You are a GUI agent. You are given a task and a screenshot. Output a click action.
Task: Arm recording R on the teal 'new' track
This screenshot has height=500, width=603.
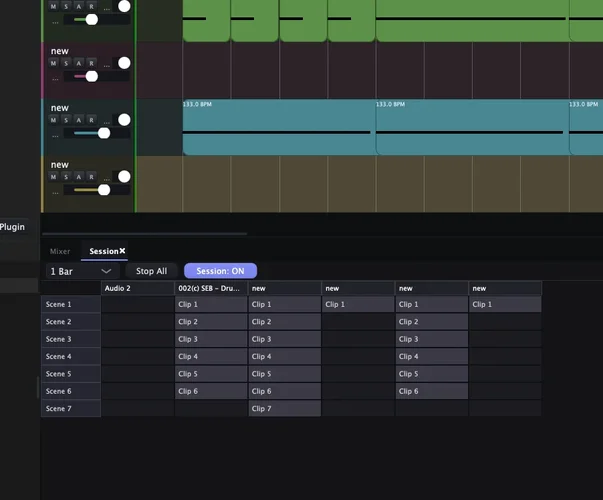92,120
